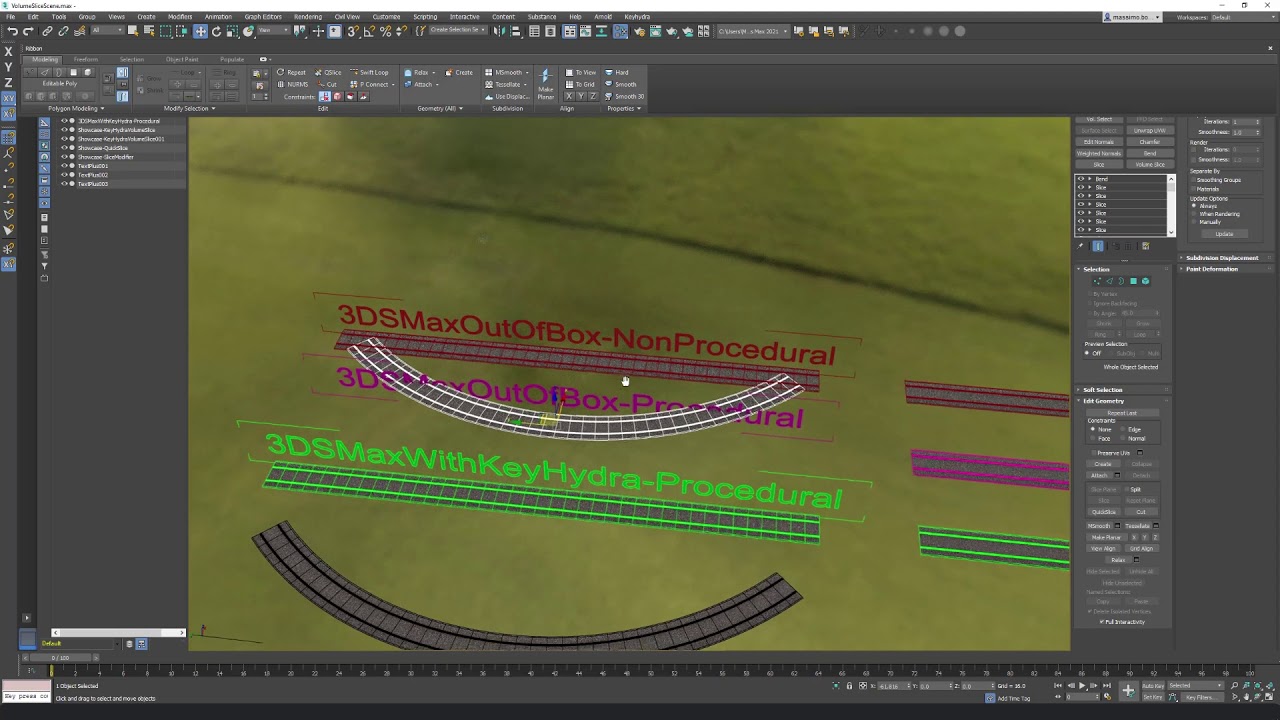Select Showcase-SliceModifier in the scene explorer
The image size is (1280, 720).
[106, 157]
